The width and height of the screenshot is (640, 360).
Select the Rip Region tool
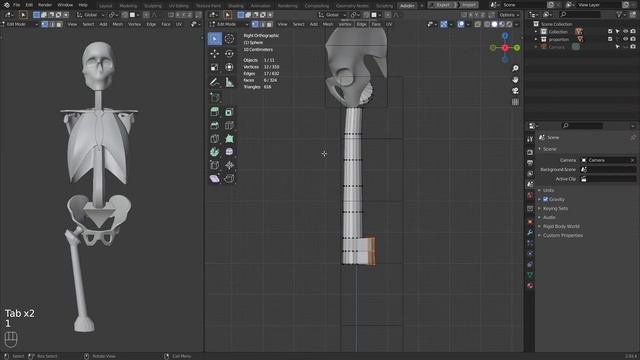pyautogui.click(x=229, y=178)
